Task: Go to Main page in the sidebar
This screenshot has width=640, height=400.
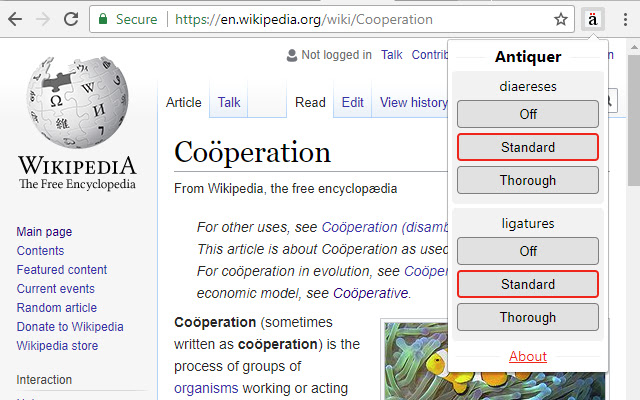Action: tap(44, 231)
